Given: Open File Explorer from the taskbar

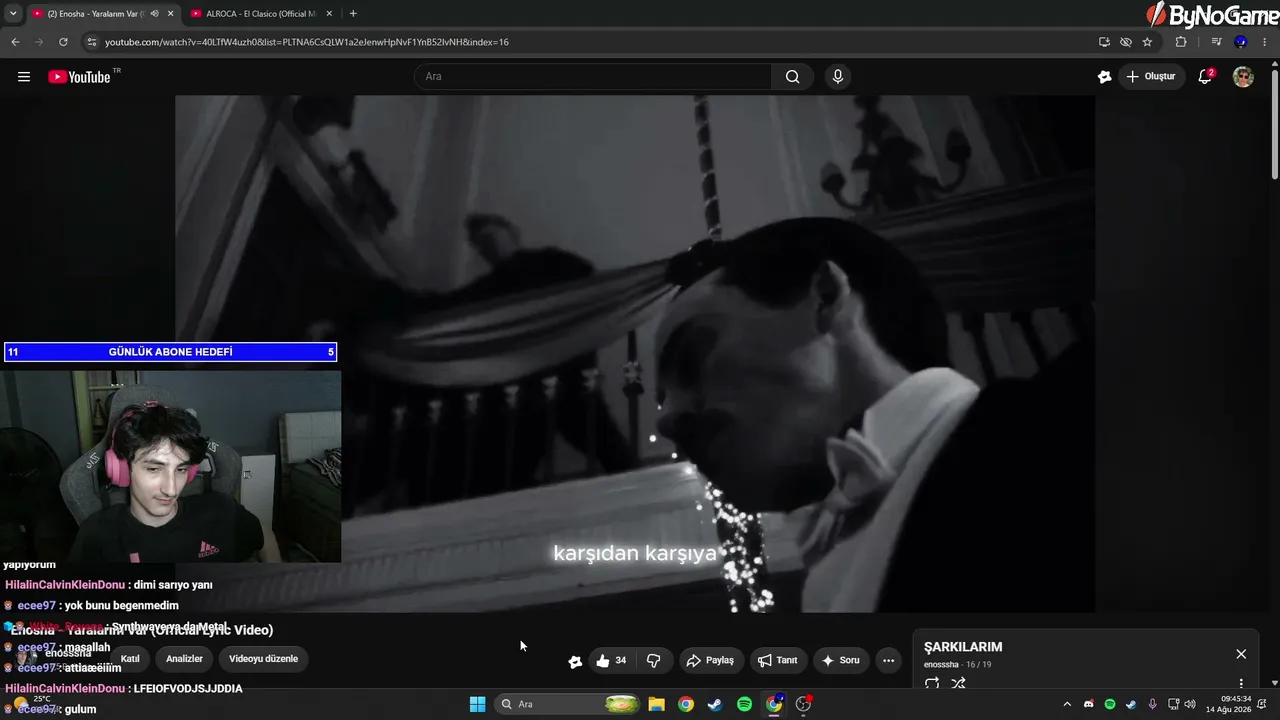Looking at the screenshot, I should 656,704.
